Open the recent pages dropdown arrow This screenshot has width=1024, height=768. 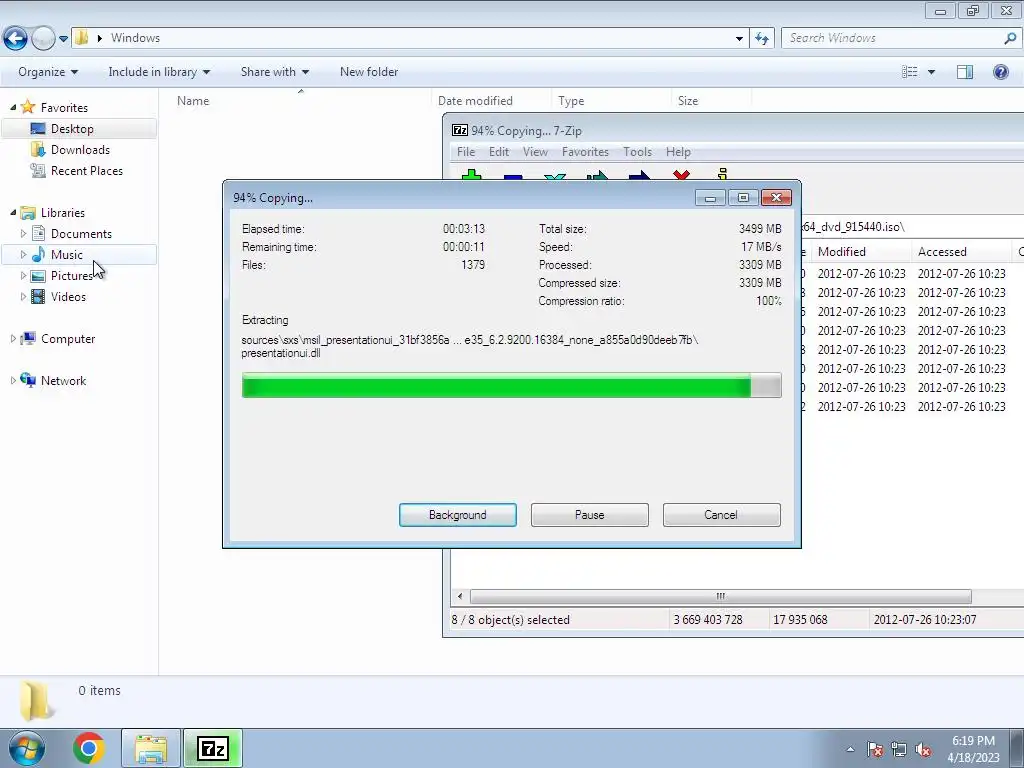(x=63, y=39)
